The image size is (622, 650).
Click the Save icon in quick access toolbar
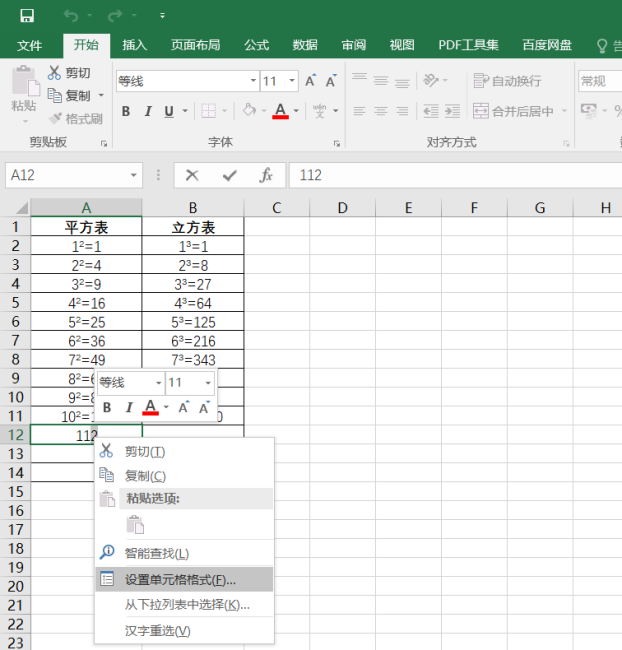coord(27,16)
